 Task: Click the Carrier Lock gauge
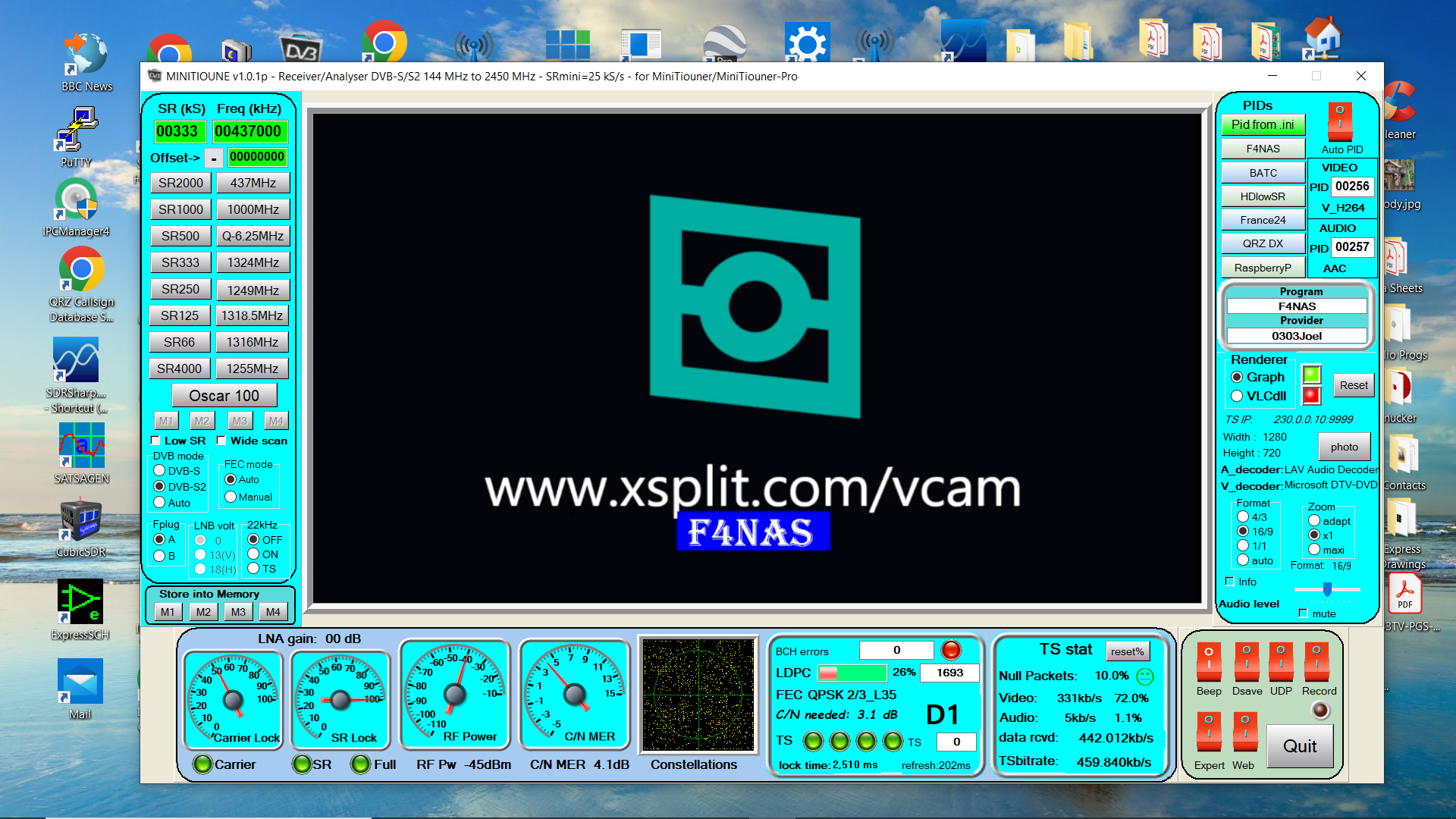(x=234, y=698)
